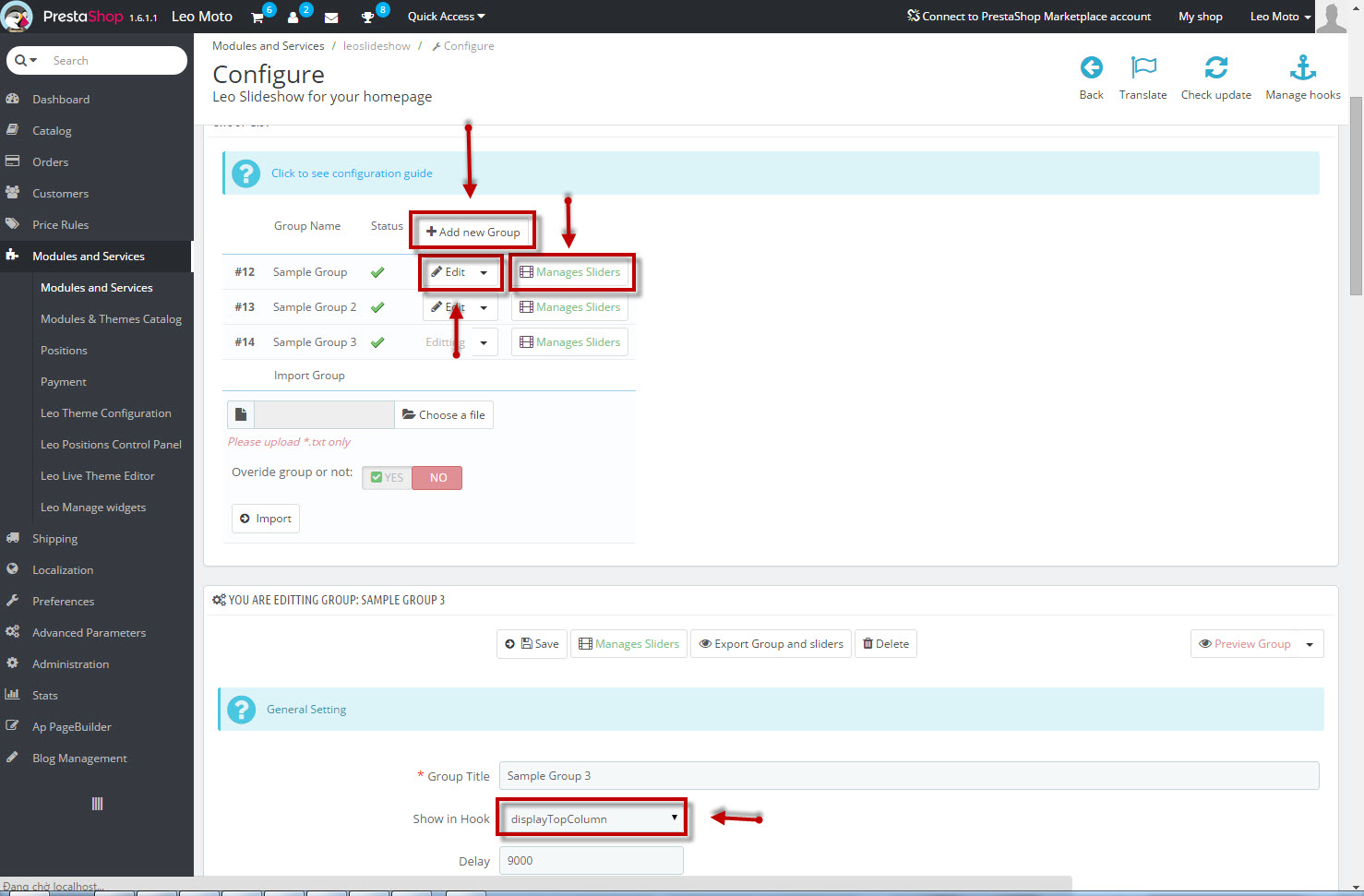
Task: Open Positions submenu item
Action: pos(64,351)
